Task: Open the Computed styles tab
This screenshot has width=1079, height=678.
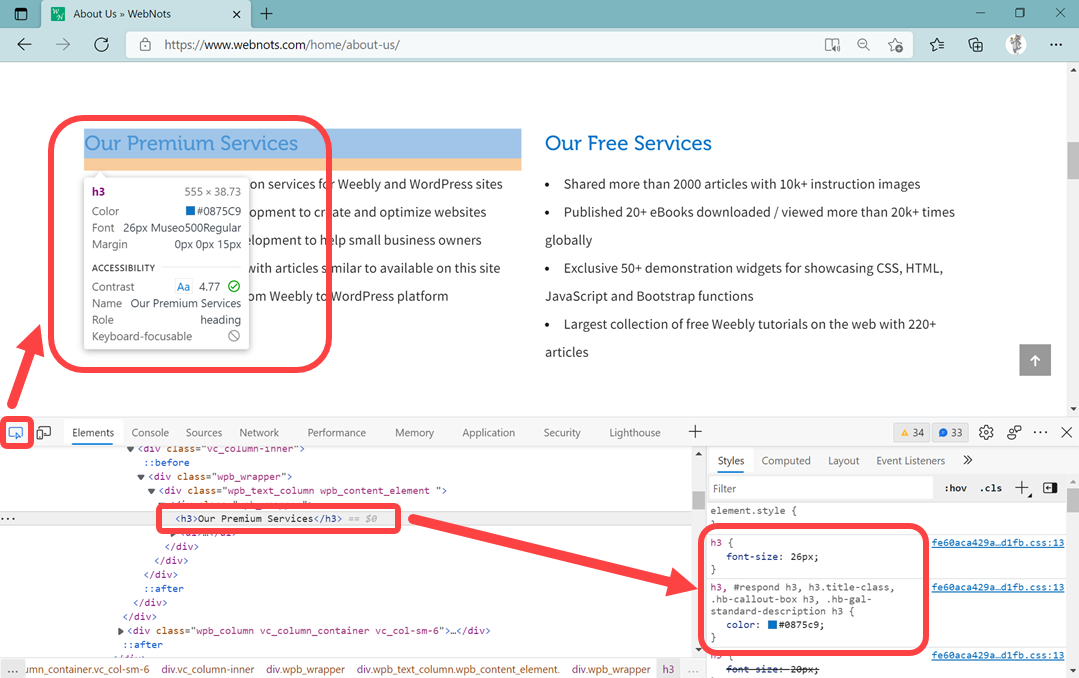Action: [x=786, y=461]
